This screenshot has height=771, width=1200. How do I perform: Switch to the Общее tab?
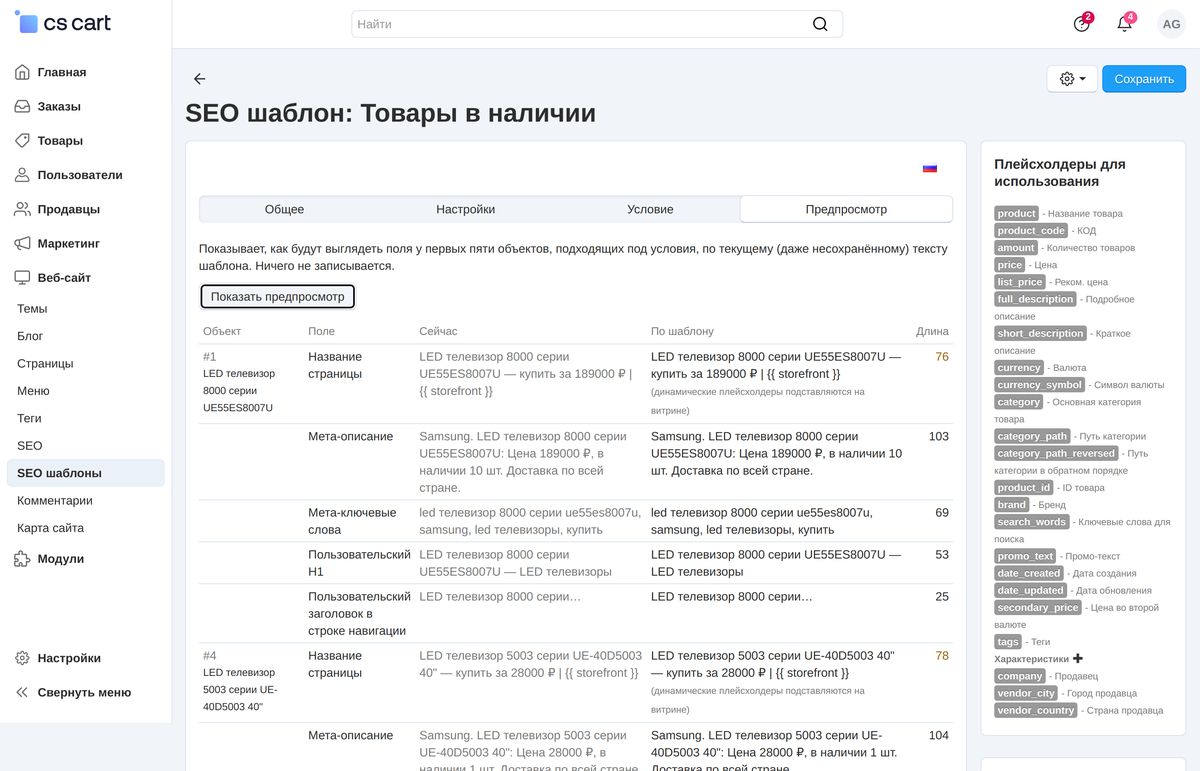tap(284, 209)
